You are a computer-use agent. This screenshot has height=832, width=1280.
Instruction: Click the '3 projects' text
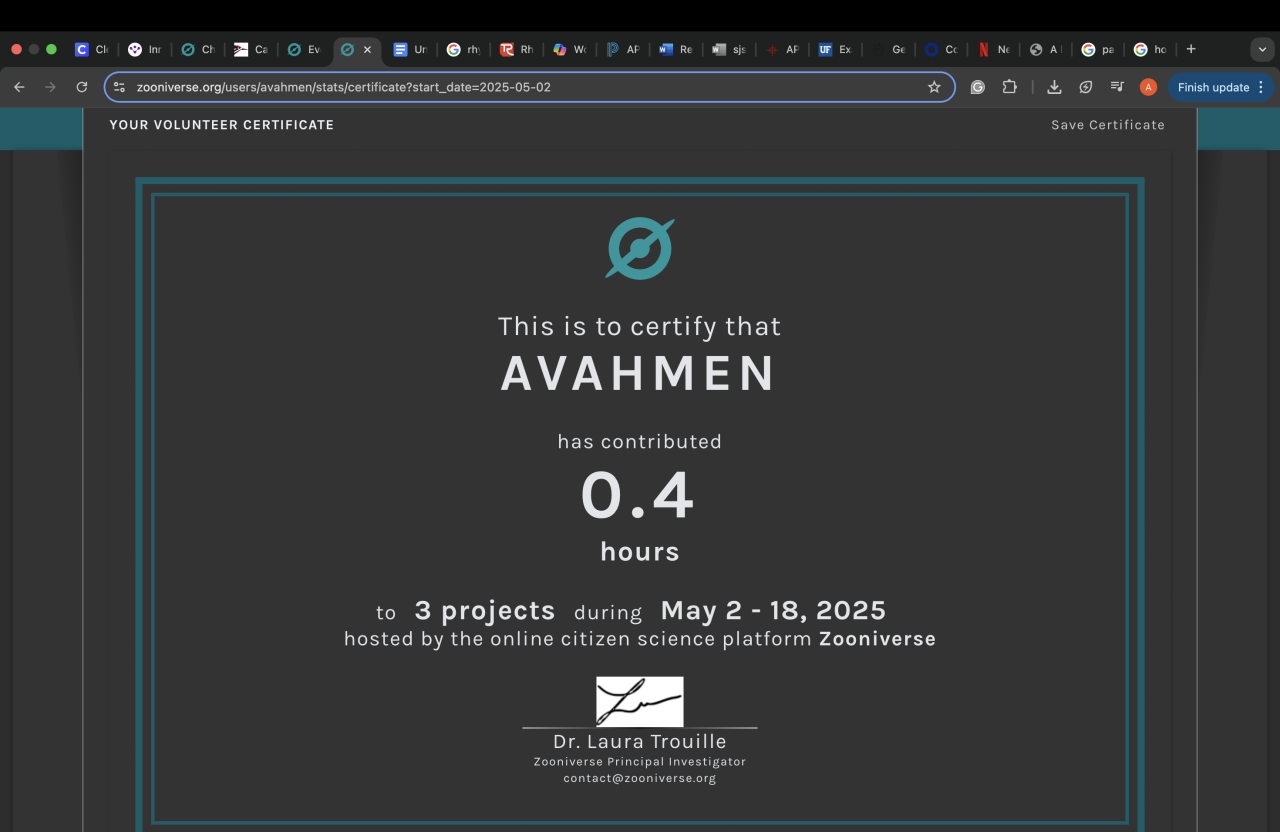485,610
